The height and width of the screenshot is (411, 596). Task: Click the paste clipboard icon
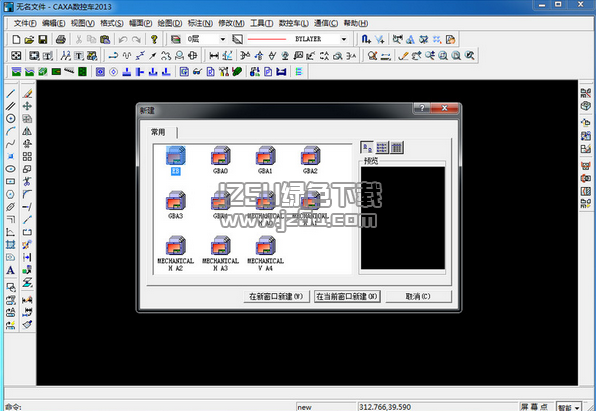(105, 39)
